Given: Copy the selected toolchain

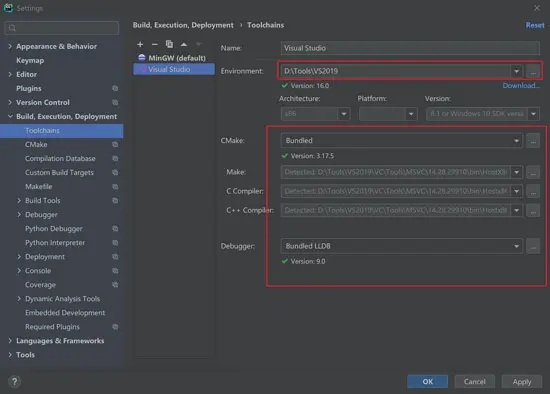Looking at the screenshot, I should 169,44.
